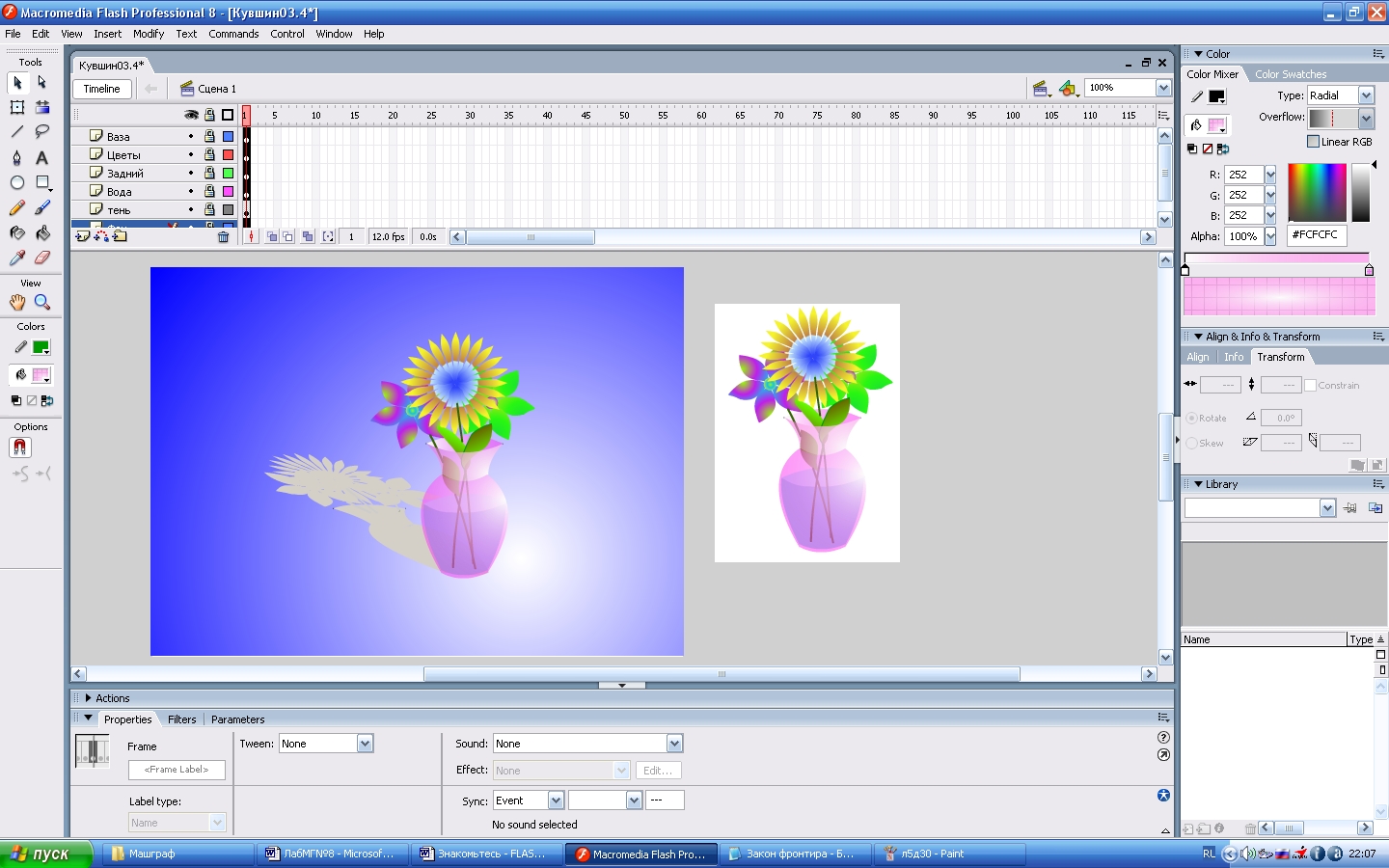This screenshot has width=1389, height=868.
Task: Open the Commands menu
Action: tap(233, 34)
